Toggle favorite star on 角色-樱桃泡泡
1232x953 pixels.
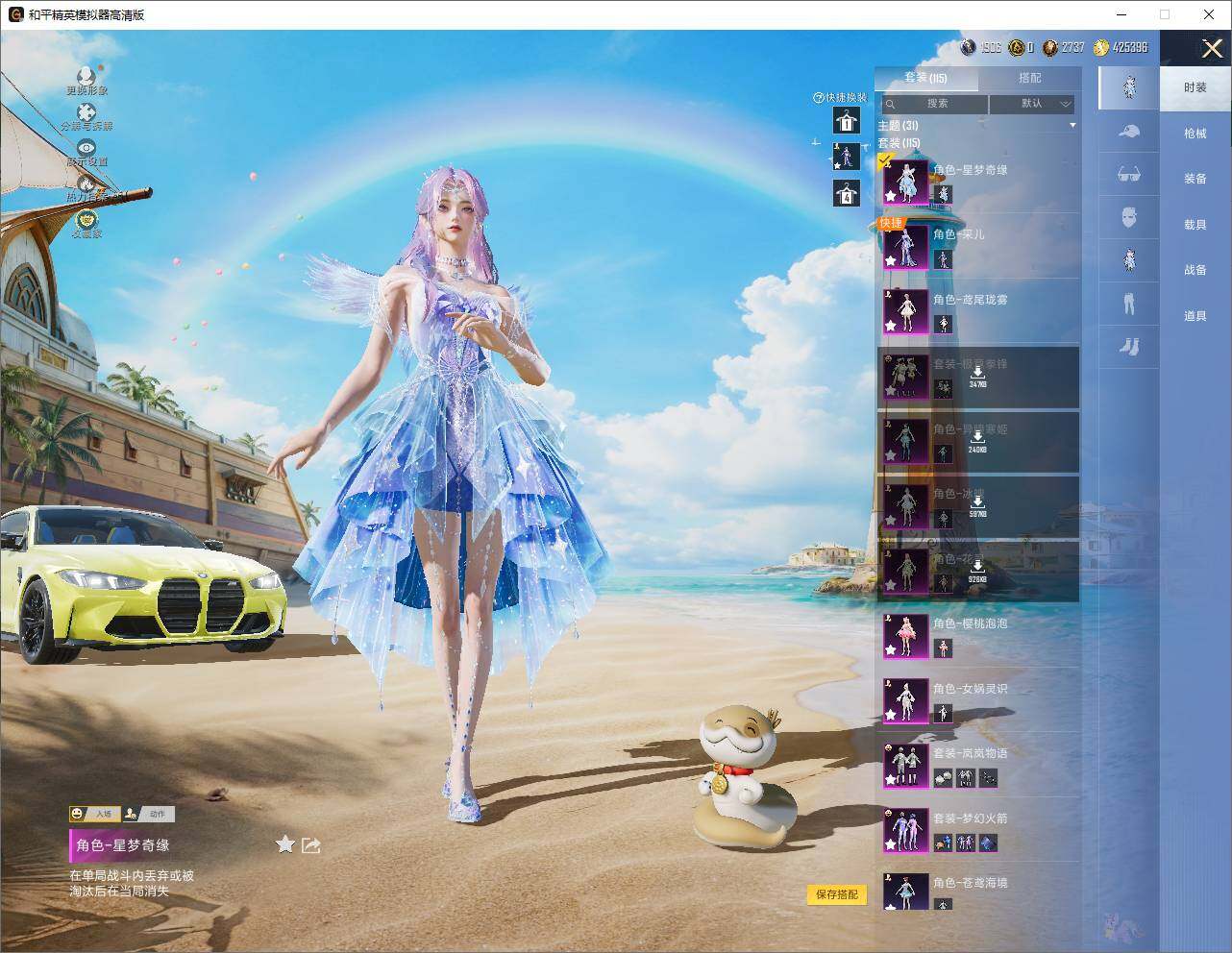tap(891, 650)
